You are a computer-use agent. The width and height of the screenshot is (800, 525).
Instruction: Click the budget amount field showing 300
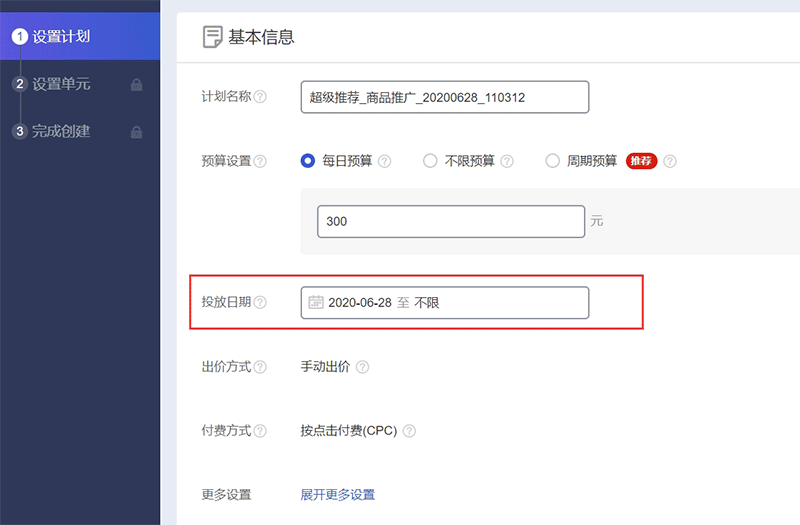pyautogui.click(x=450, y=221)
